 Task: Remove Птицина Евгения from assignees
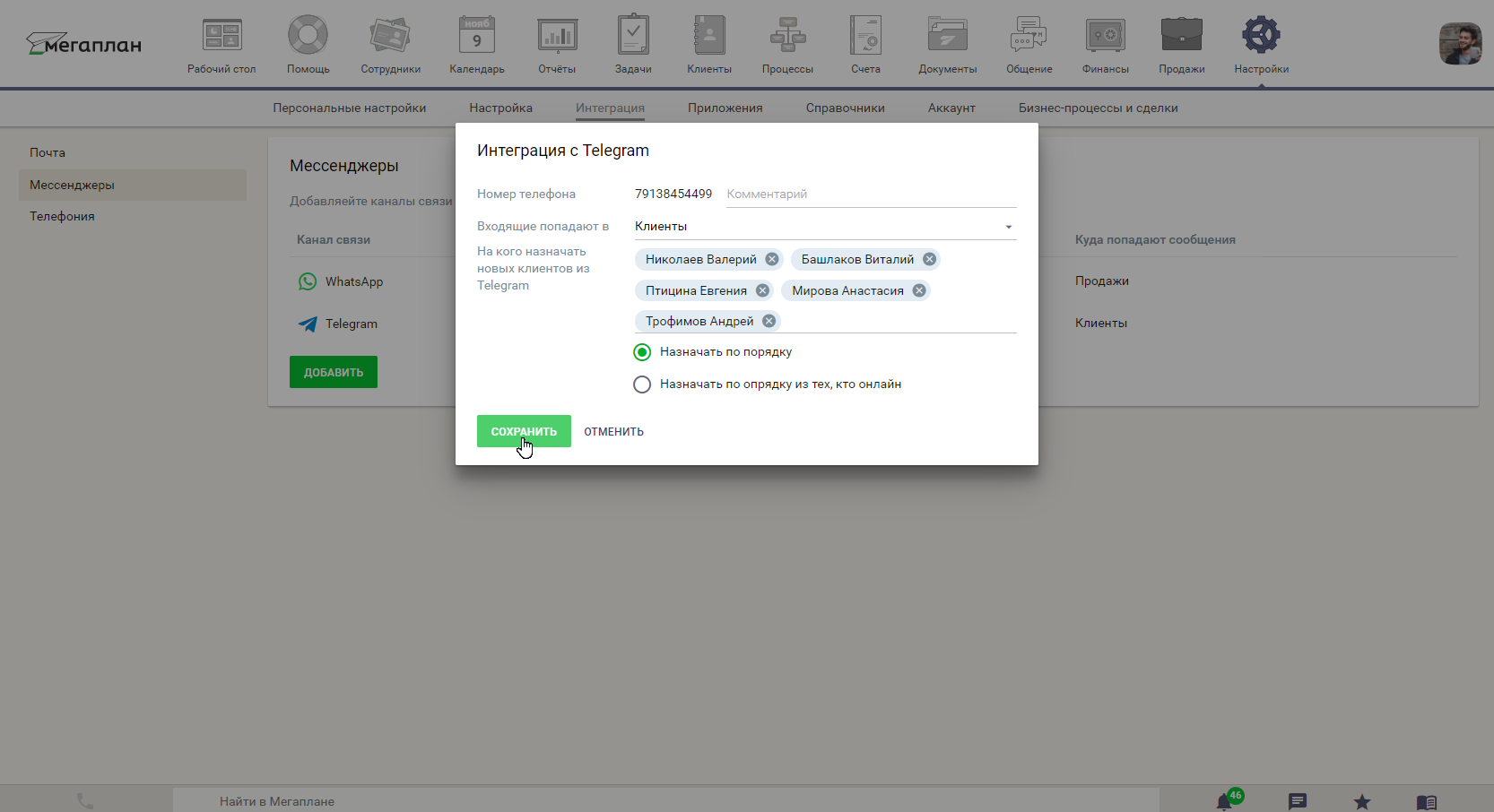coord(762,290)
